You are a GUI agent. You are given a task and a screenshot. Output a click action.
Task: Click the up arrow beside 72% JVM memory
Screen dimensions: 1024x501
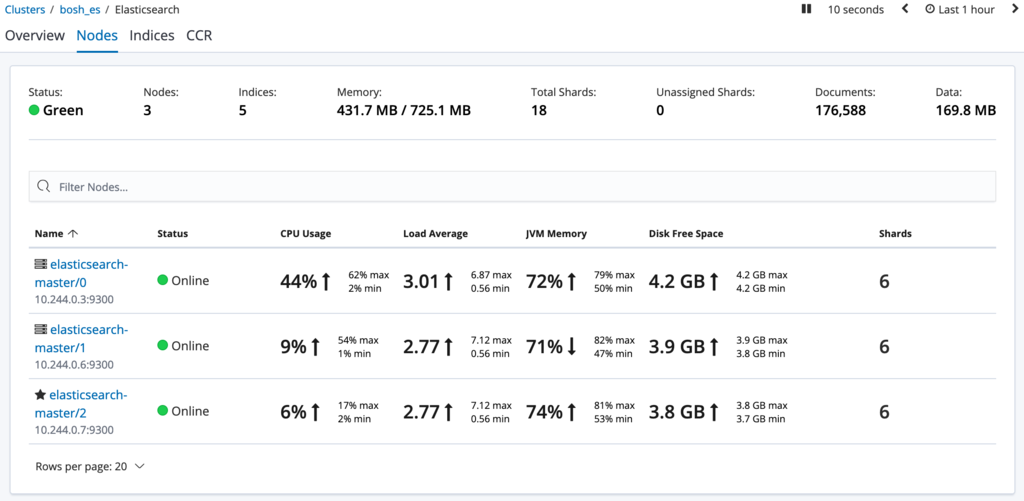point(571,282)
